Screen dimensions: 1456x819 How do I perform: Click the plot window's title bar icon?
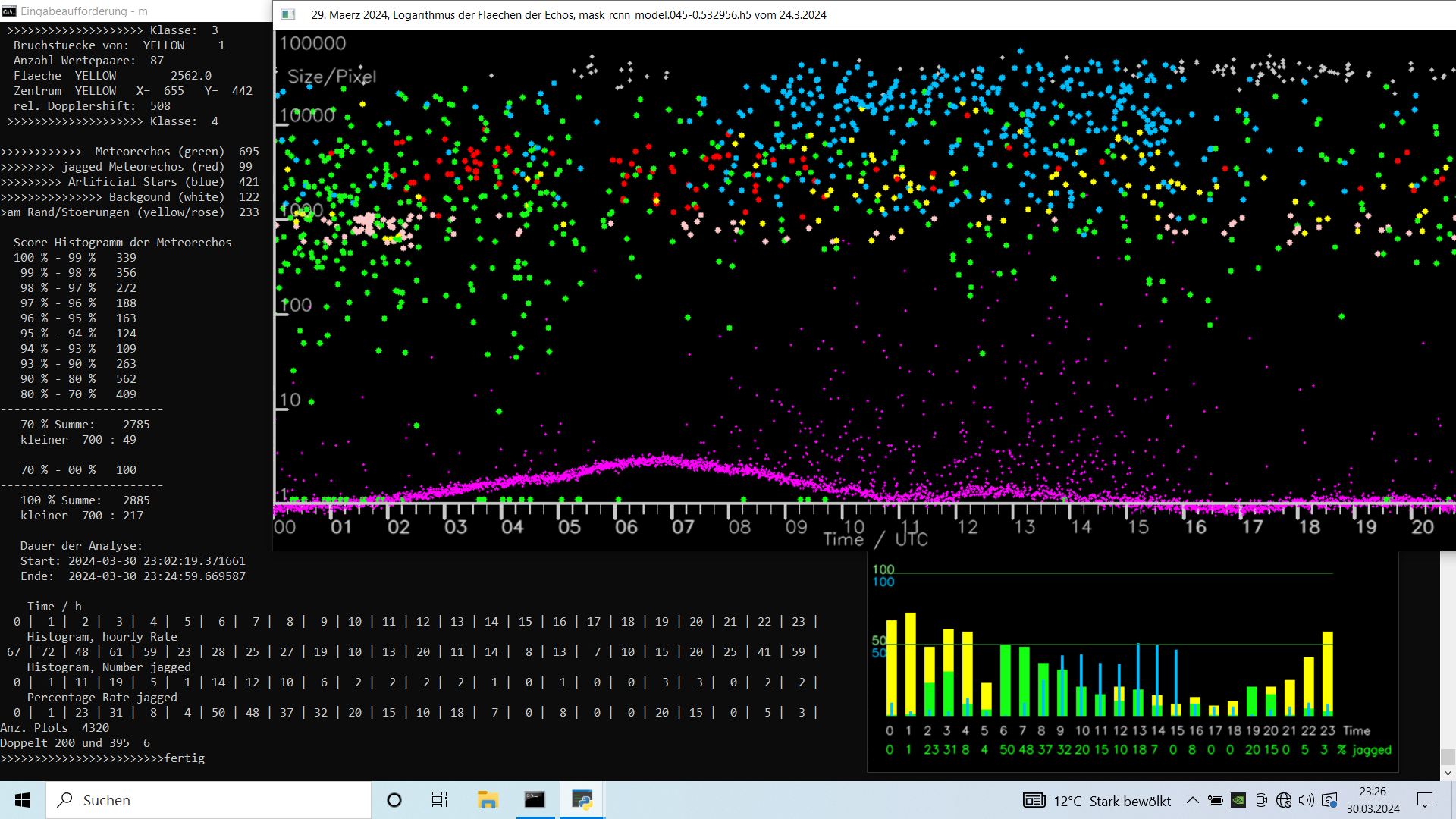pyautogui.click(x=288, y=14)
